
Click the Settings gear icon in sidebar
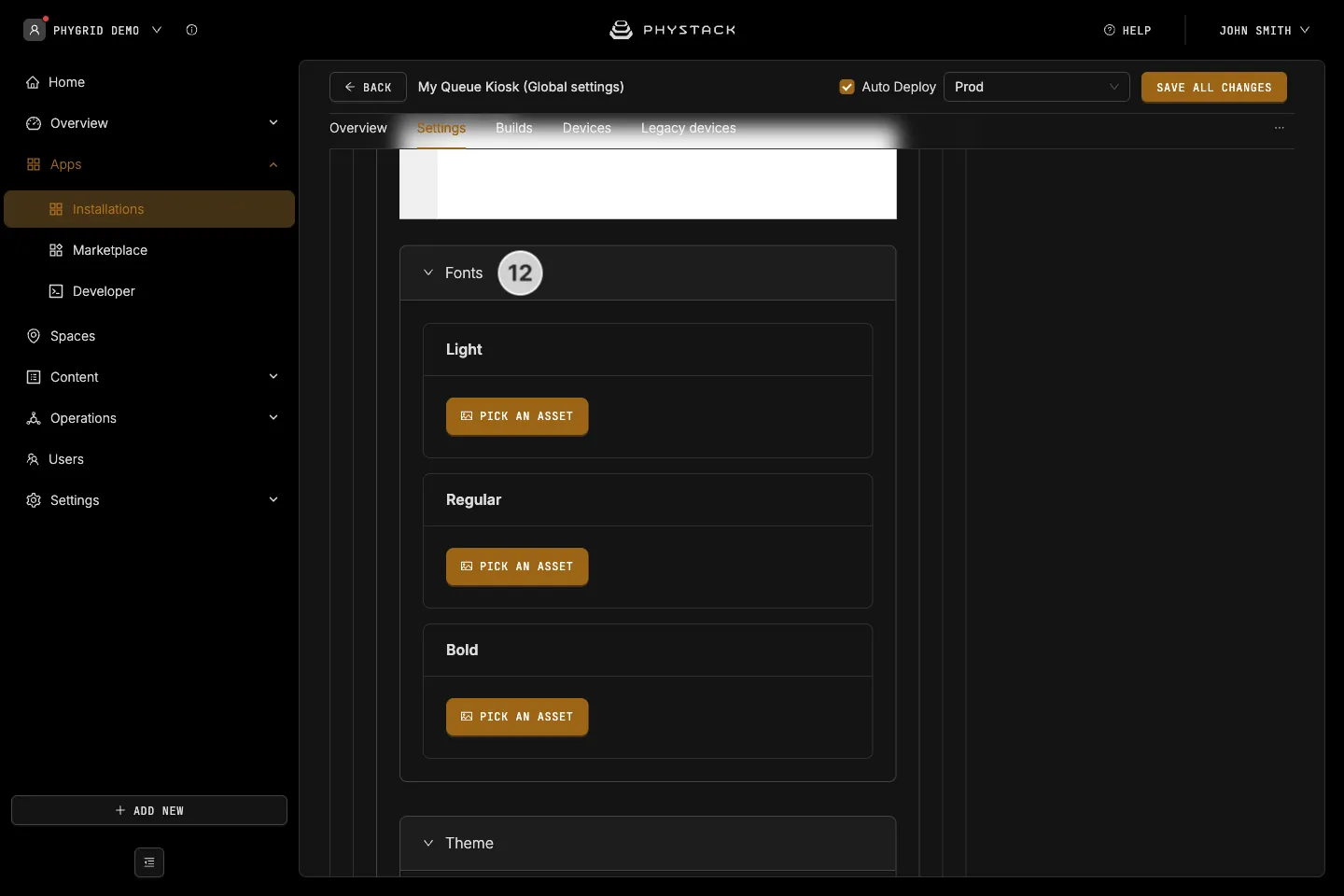(x=34, y=500)
